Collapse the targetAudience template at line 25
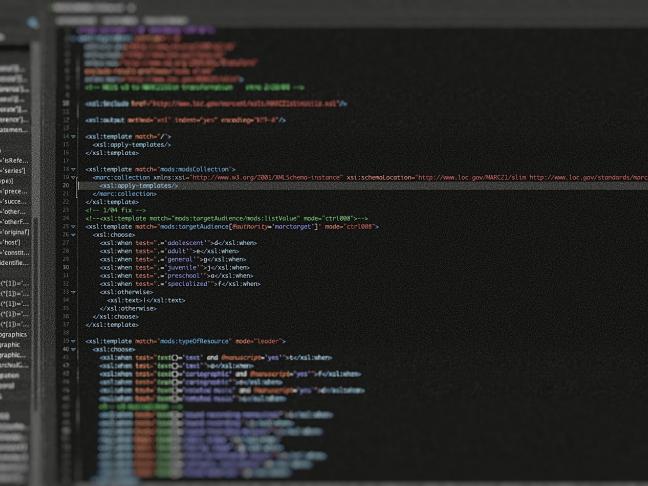648x486 pixels. point(74,226)
